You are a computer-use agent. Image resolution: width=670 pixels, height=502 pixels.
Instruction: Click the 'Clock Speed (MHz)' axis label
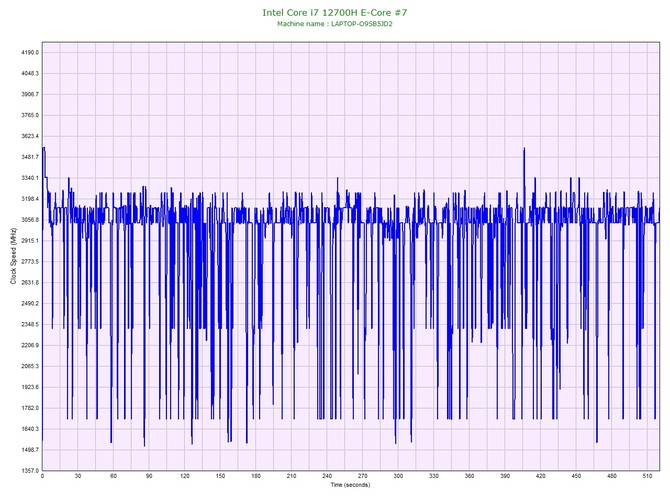[13, 256]
